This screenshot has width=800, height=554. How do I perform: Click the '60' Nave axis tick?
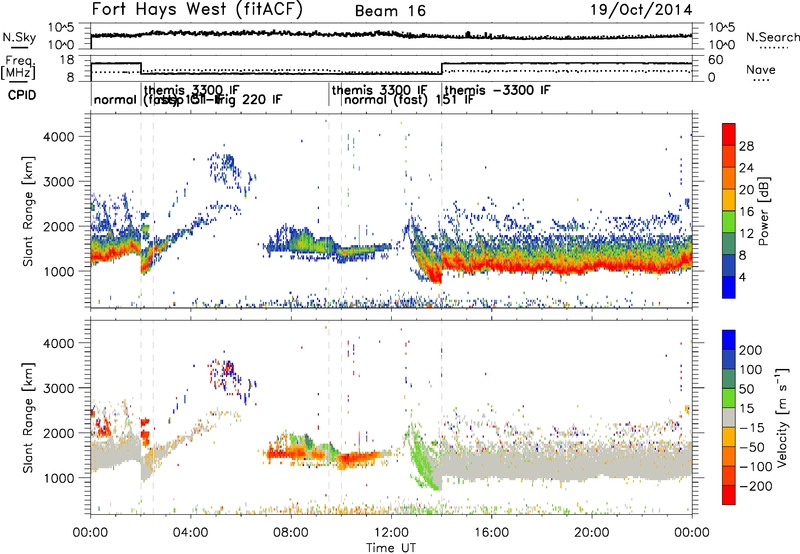[x=716, y=60]
